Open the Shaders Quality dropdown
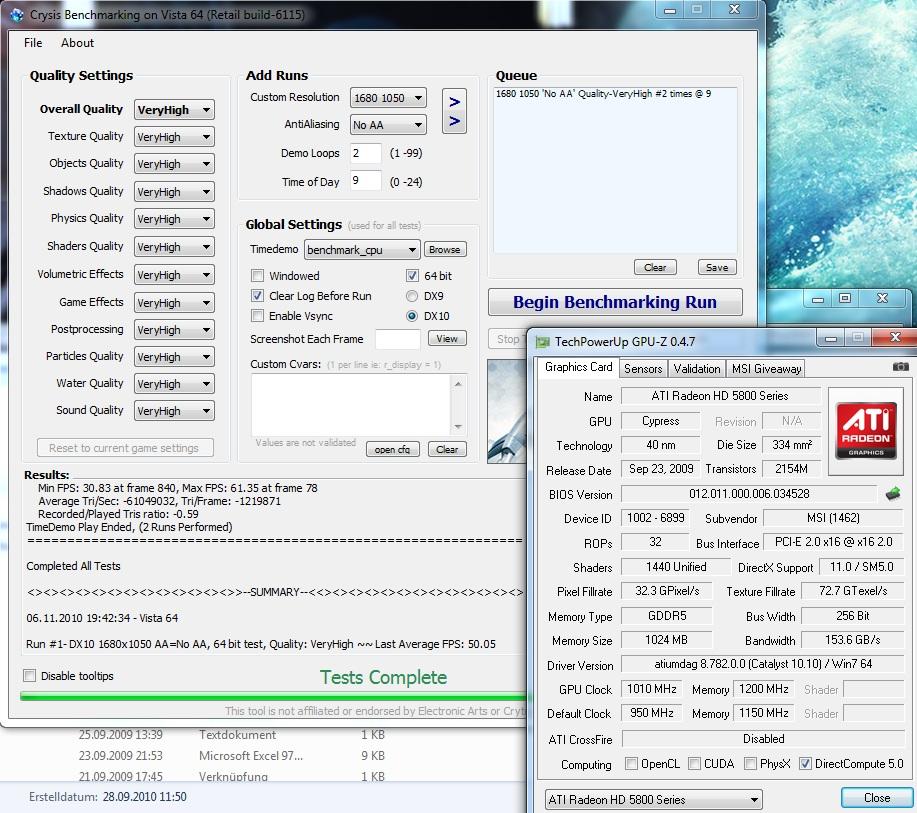Image resolution: width=917 pixels, height=813 pixels. (174, 247)
